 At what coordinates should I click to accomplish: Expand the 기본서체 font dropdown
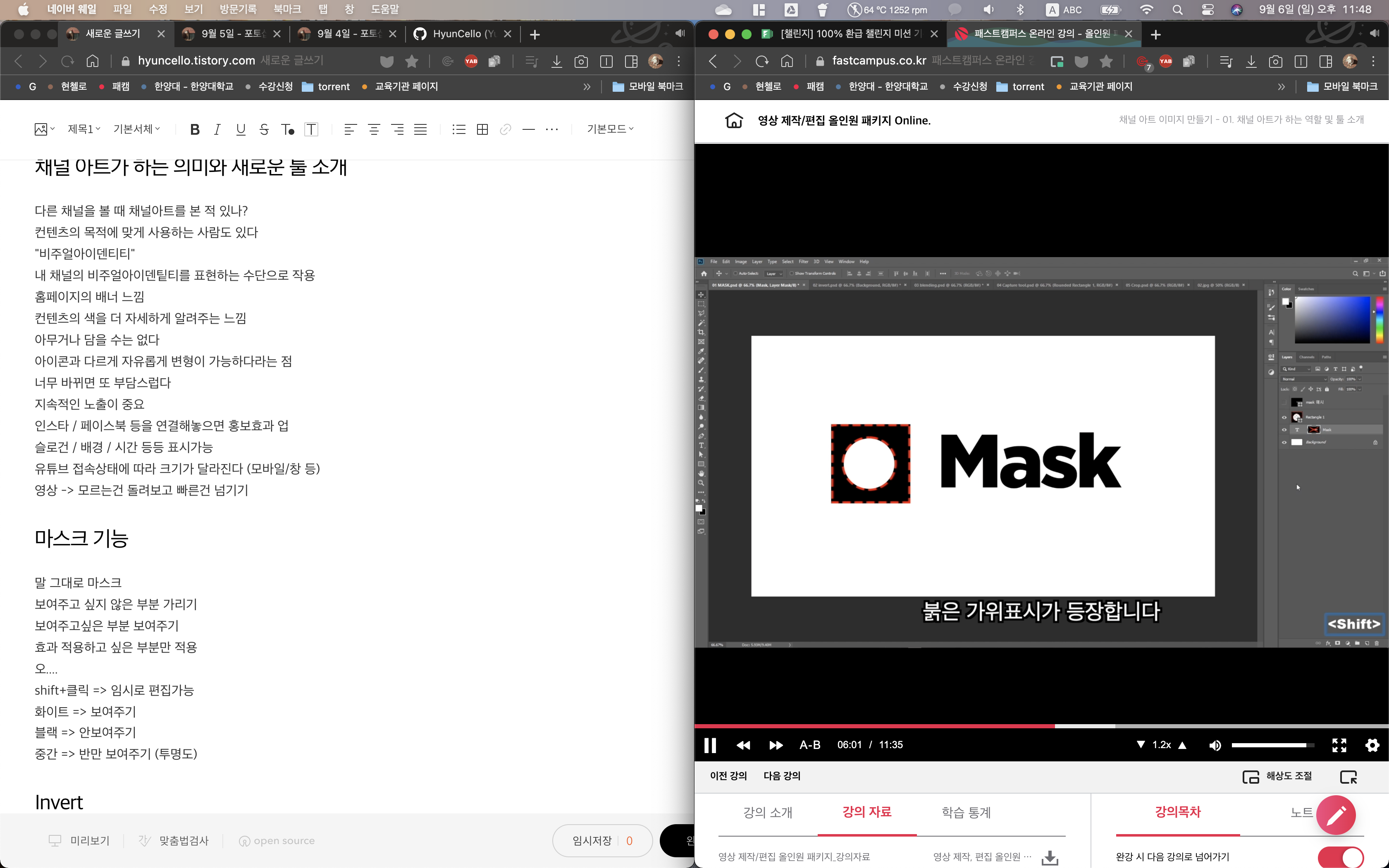click(136, 129)
